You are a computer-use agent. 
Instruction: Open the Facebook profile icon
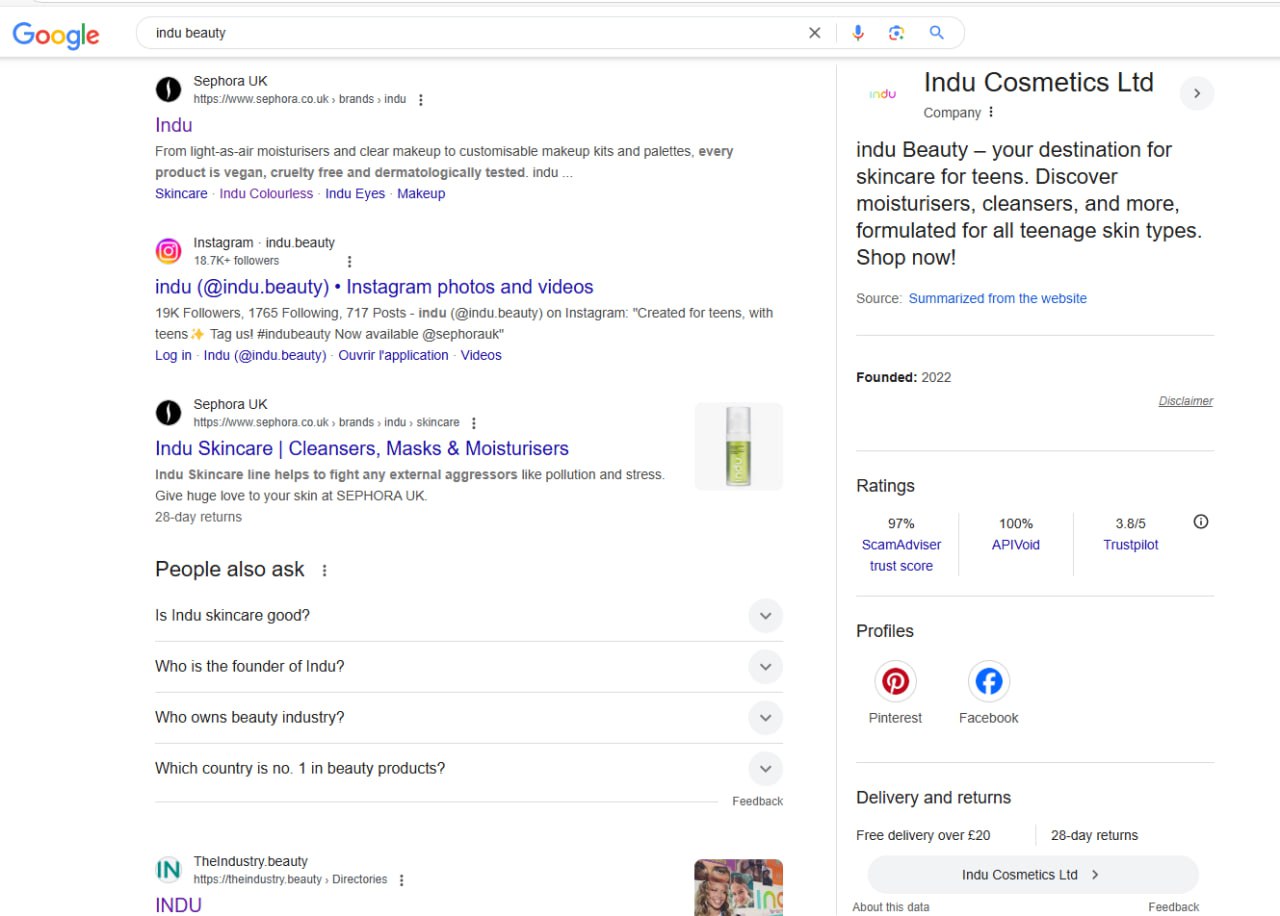pyautogui.click(x=988, y=682)
